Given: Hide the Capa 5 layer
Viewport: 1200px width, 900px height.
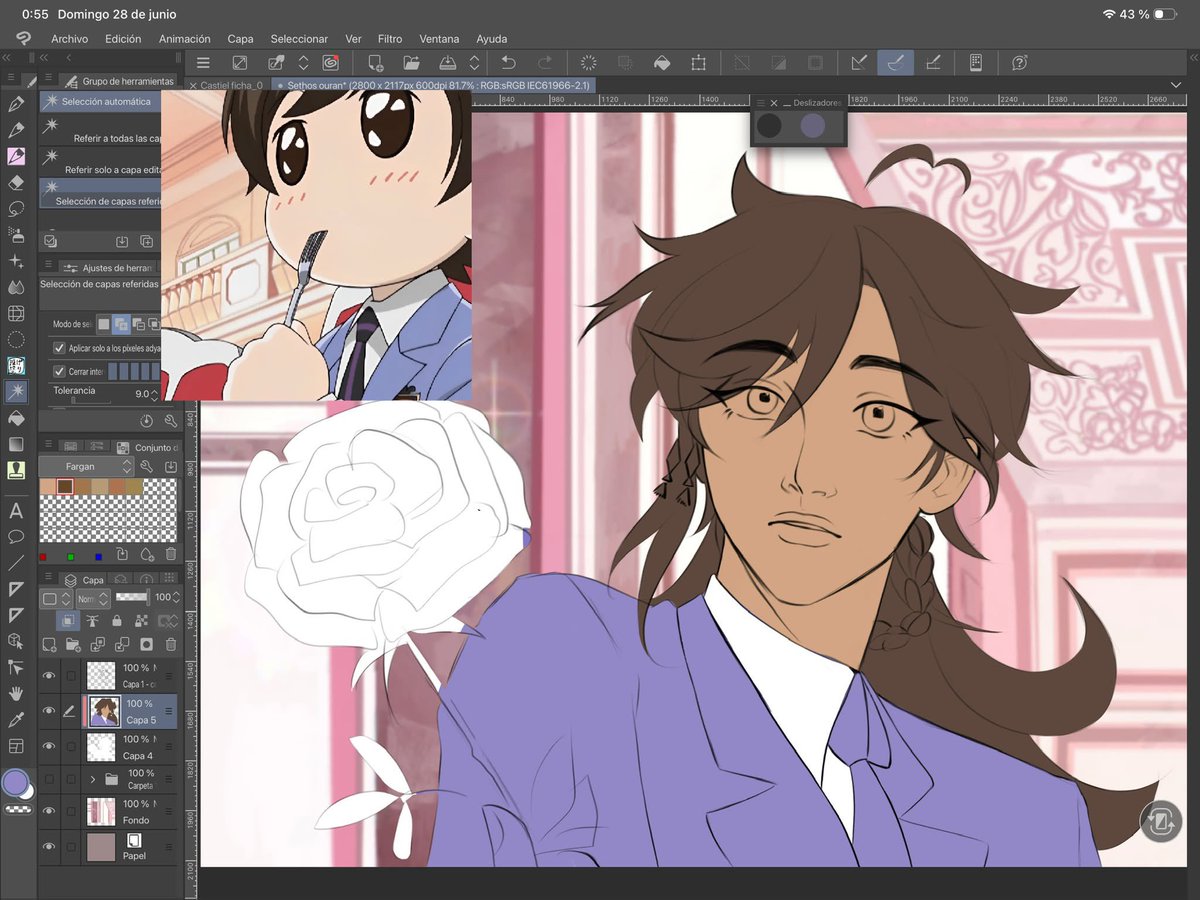Looking at the screenshot, I should pos(48,711).
